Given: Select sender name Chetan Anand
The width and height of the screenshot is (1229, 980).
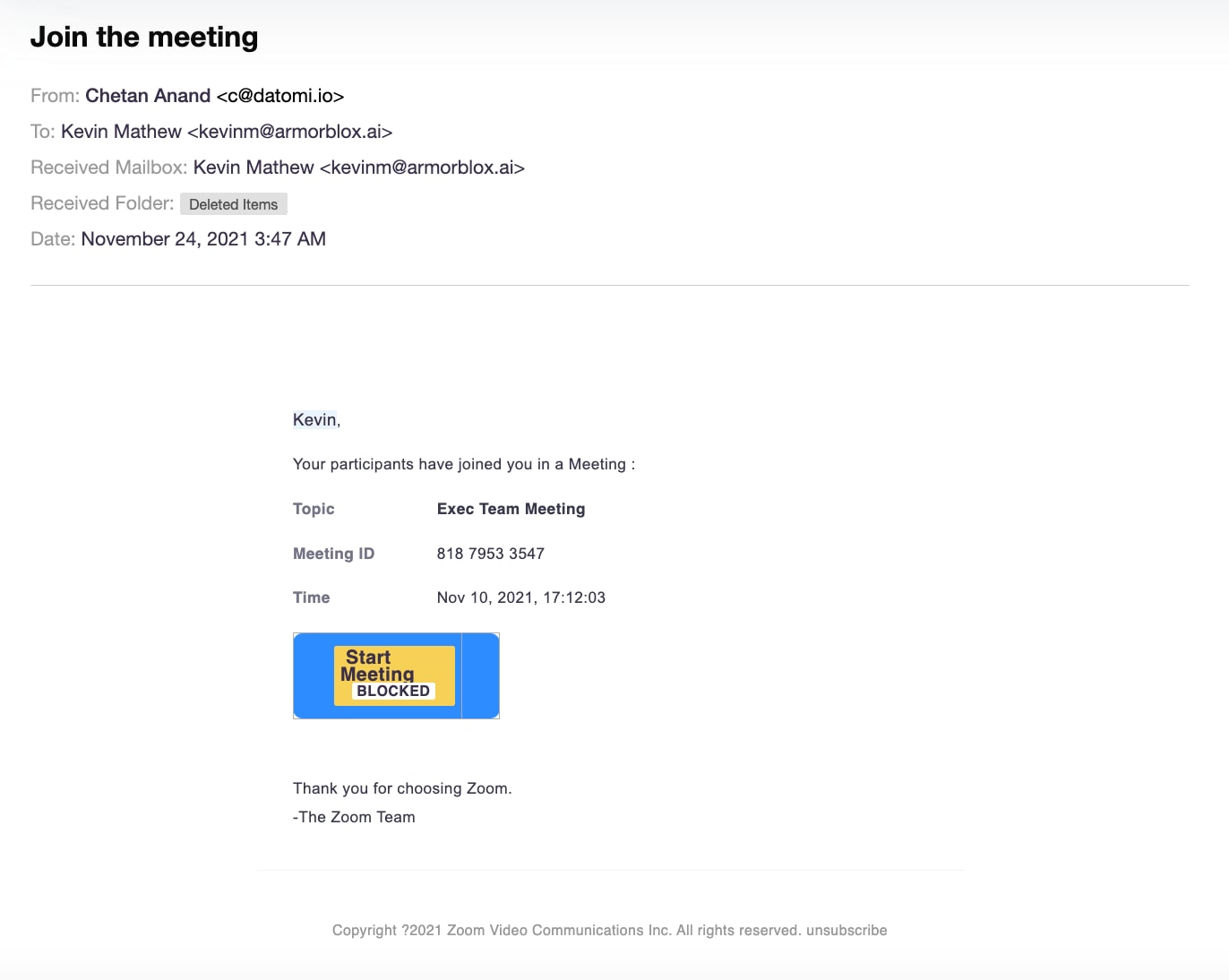Looking at the screenshot, I should [x=148, y=95].
